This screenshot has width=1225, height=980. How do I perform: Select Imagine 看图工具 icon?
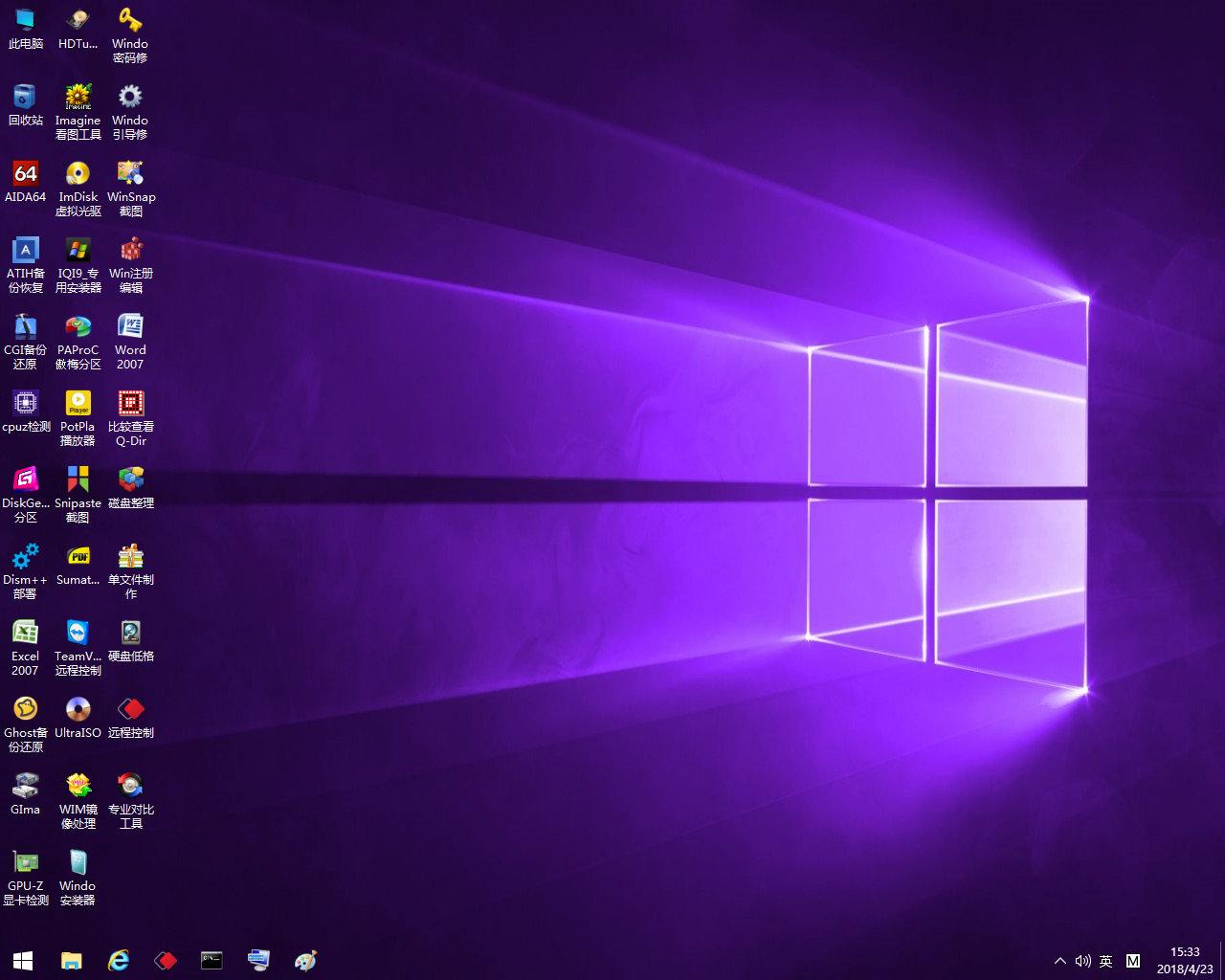tap(78, 112)
